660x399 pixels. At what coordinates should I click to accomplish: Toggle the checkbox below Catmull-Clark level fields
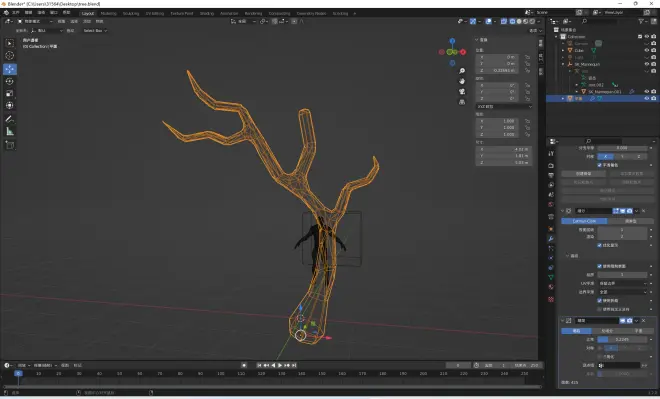(600, 245)
